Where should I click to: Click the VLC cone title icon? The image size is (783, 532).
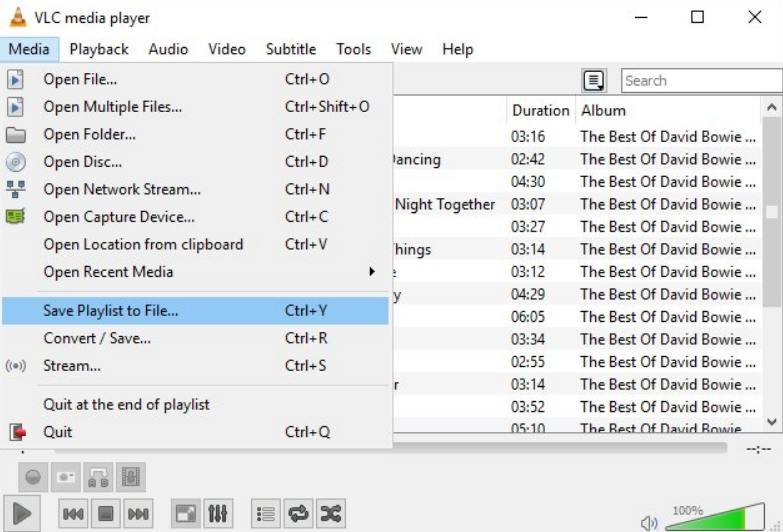point(18,17)
